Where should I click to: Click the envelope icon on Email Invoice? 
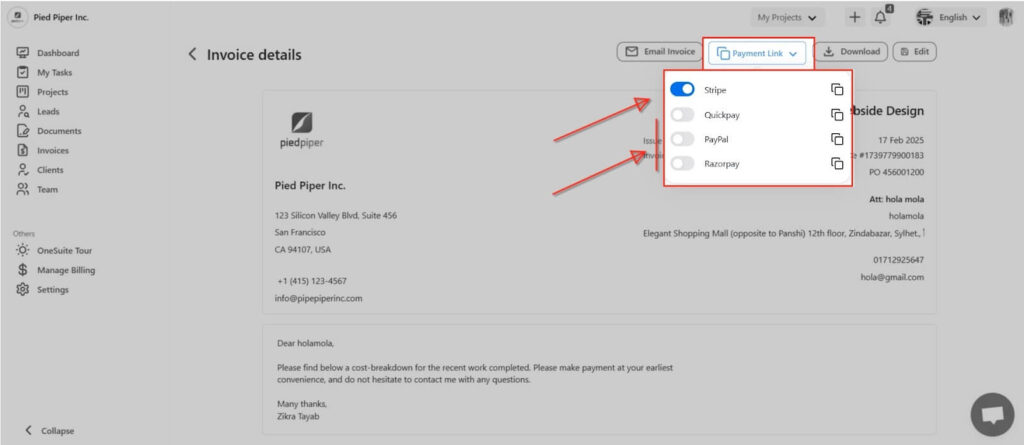click(x=632, y=52)
